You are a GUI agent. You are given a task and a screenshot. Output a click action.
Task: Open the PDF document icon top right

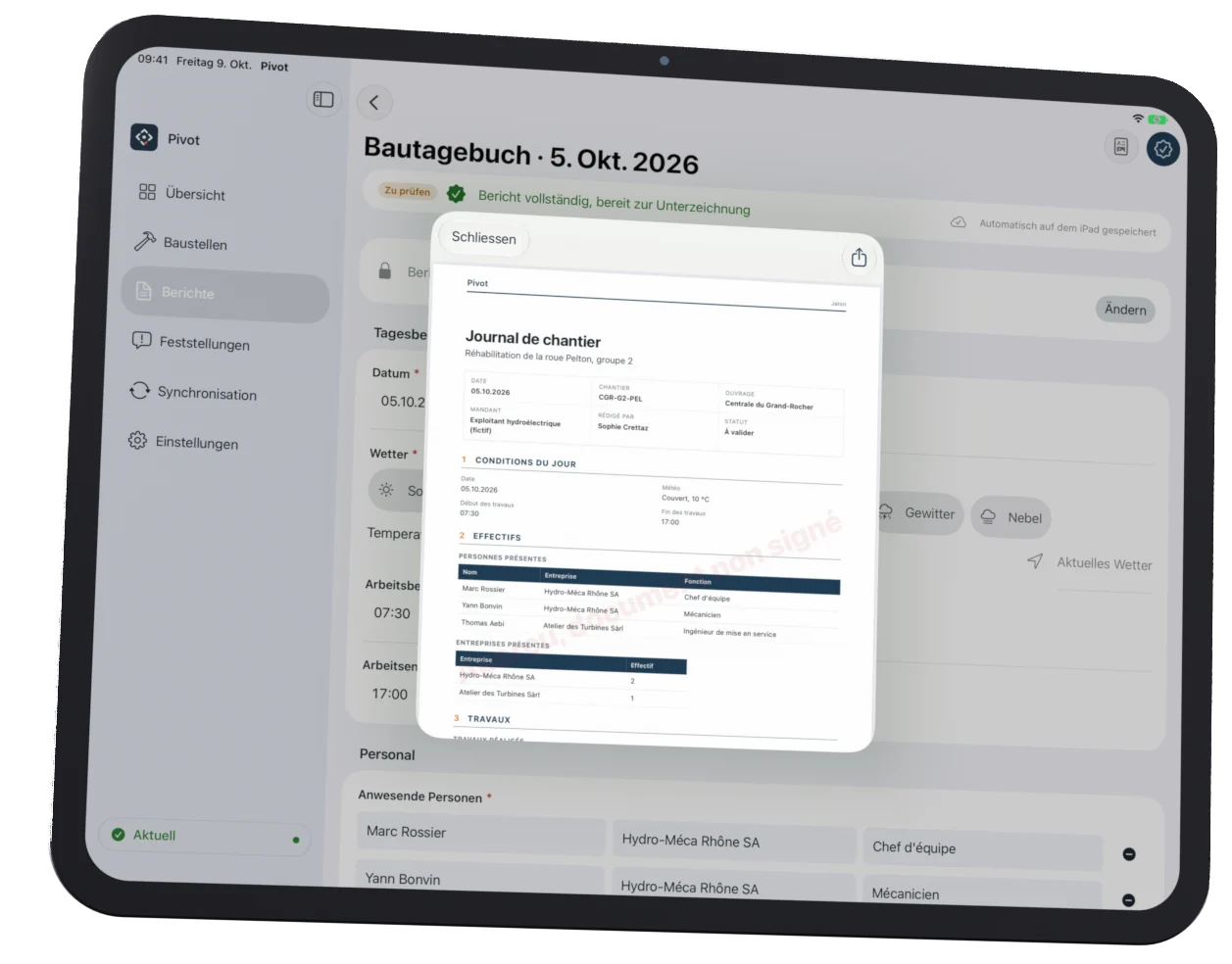pyautogui.click(x=1121, y=147)
